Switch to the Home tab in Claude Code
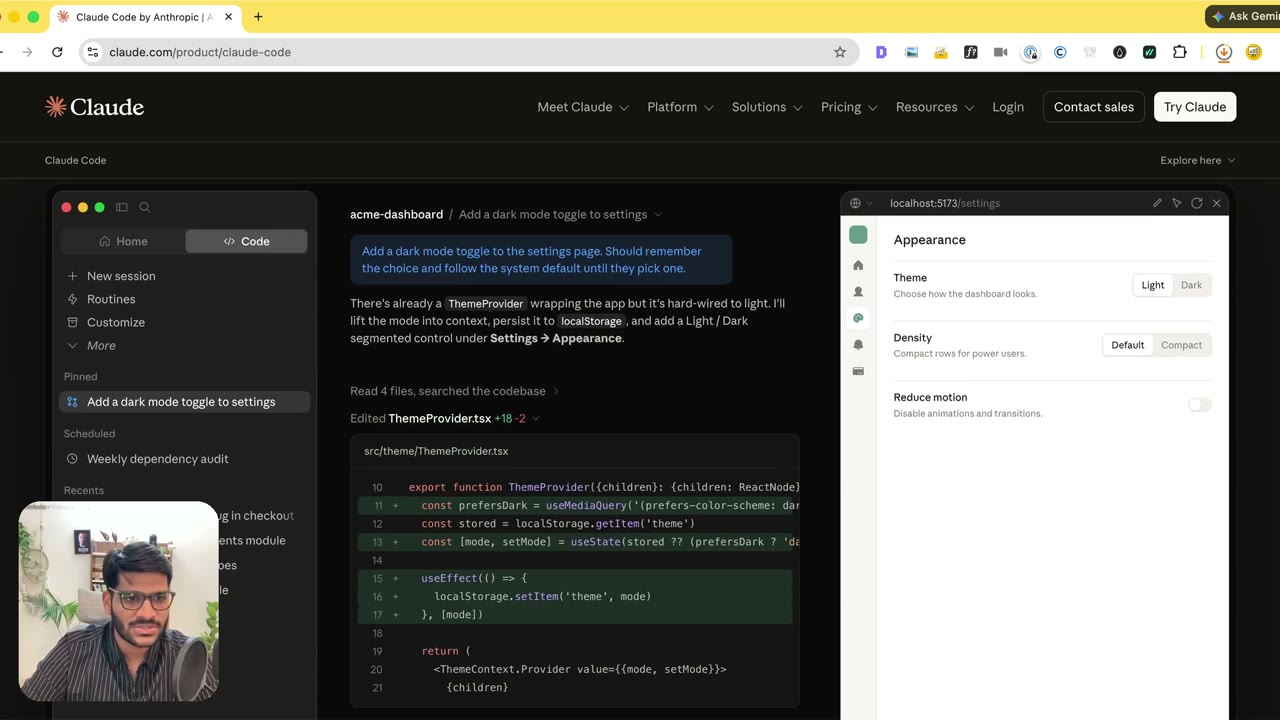 (x=123, y=241)
